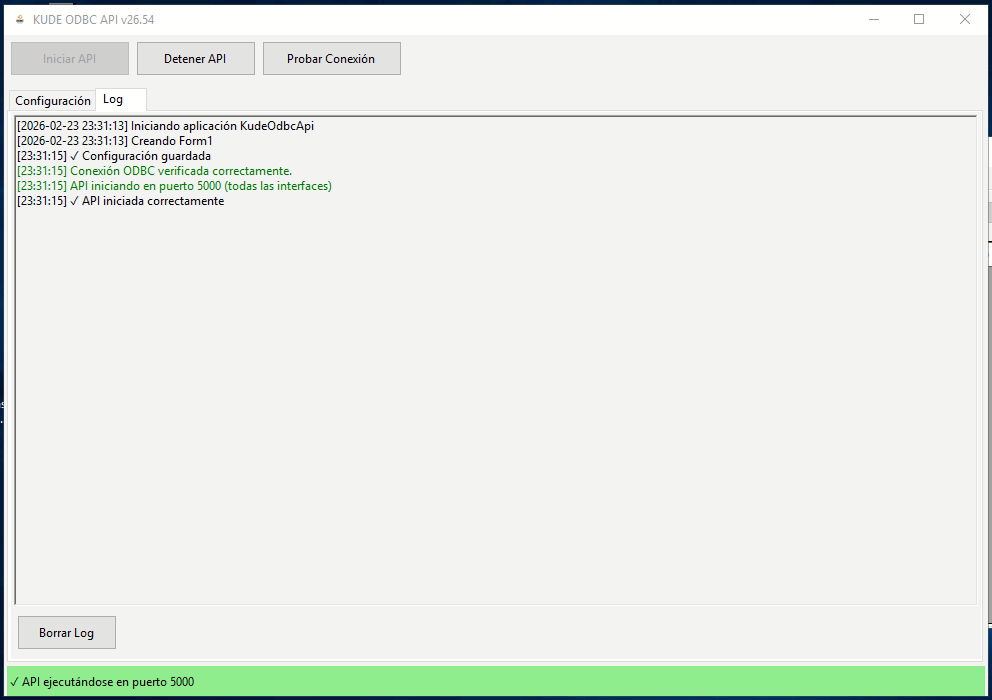Click the KUDE ODBC API title bar icon
992x700 pixels.
[19, 20]
